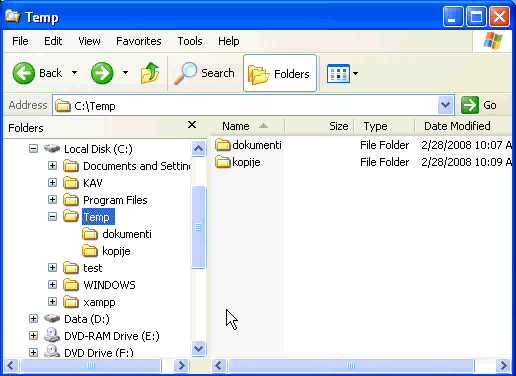Close the Folders pane
This screenshot has width=516, height=376.
pyautogui.click(x=192, y=125)
